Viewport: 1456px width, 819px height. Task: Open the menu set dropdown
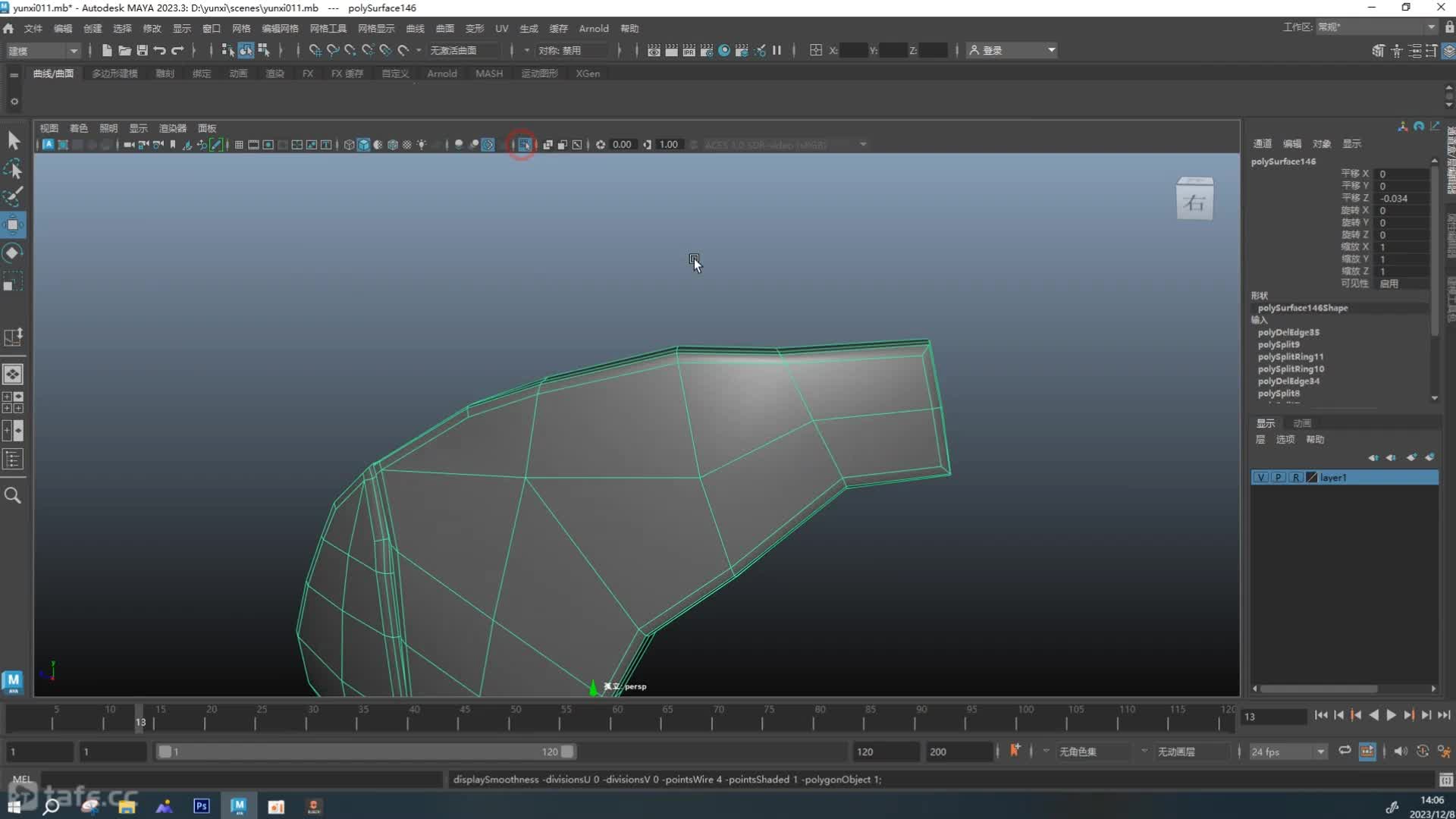tap(42, 51)
